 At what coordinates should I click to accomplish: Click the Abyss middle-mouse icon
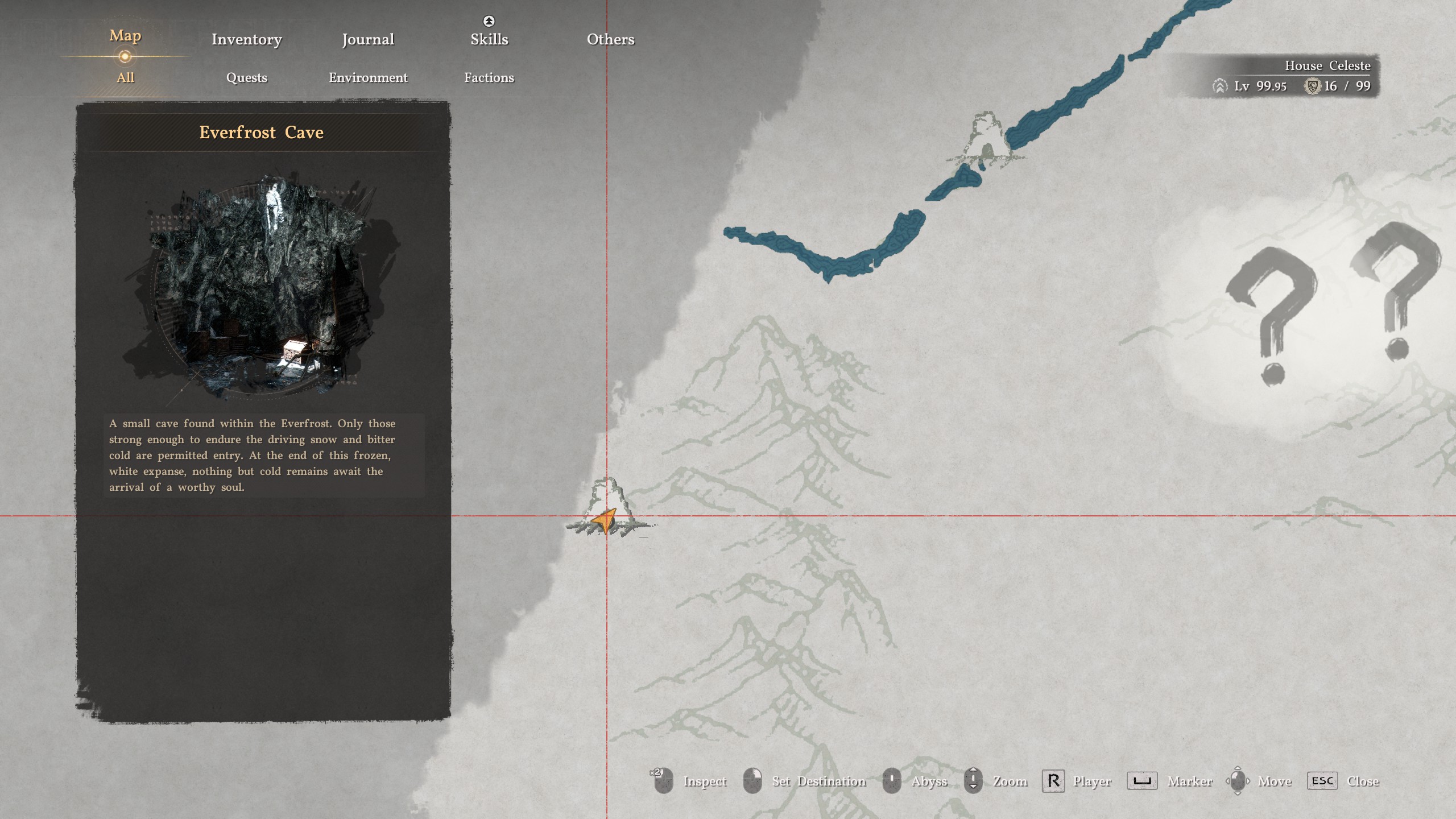(x=891, y=780)
